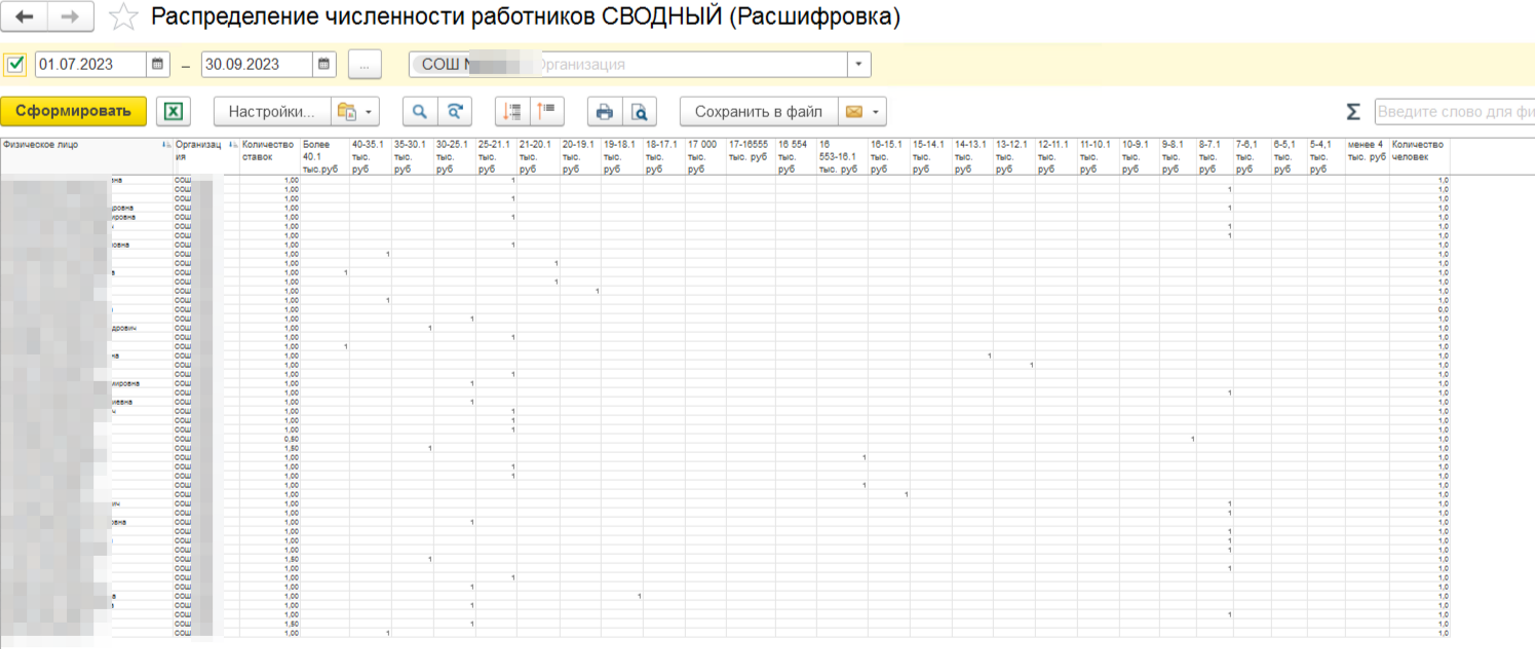Expand the Organization dropdown list

click(859, 65)
